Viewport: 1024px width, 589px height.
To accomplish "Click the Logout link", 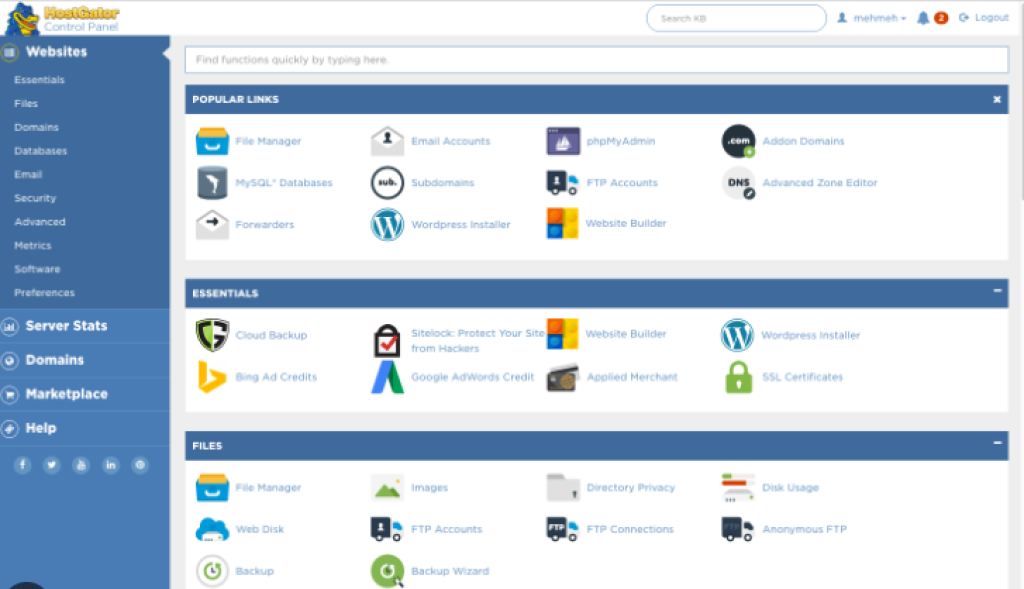I will tap(984, 18).
